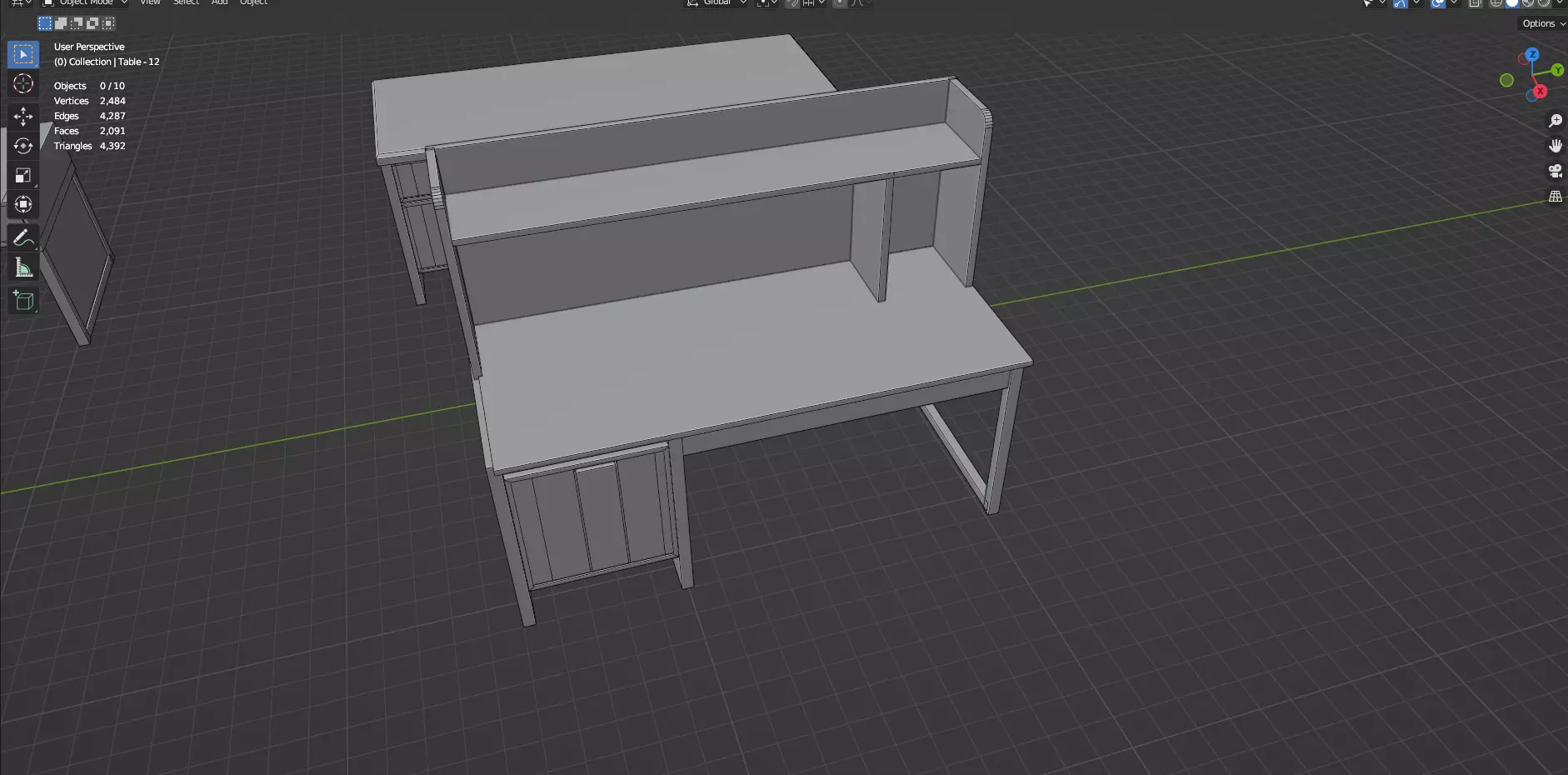Click the Triangles value '4,392'
Viewport: 1568px width, 775px height.
point(112,146)
